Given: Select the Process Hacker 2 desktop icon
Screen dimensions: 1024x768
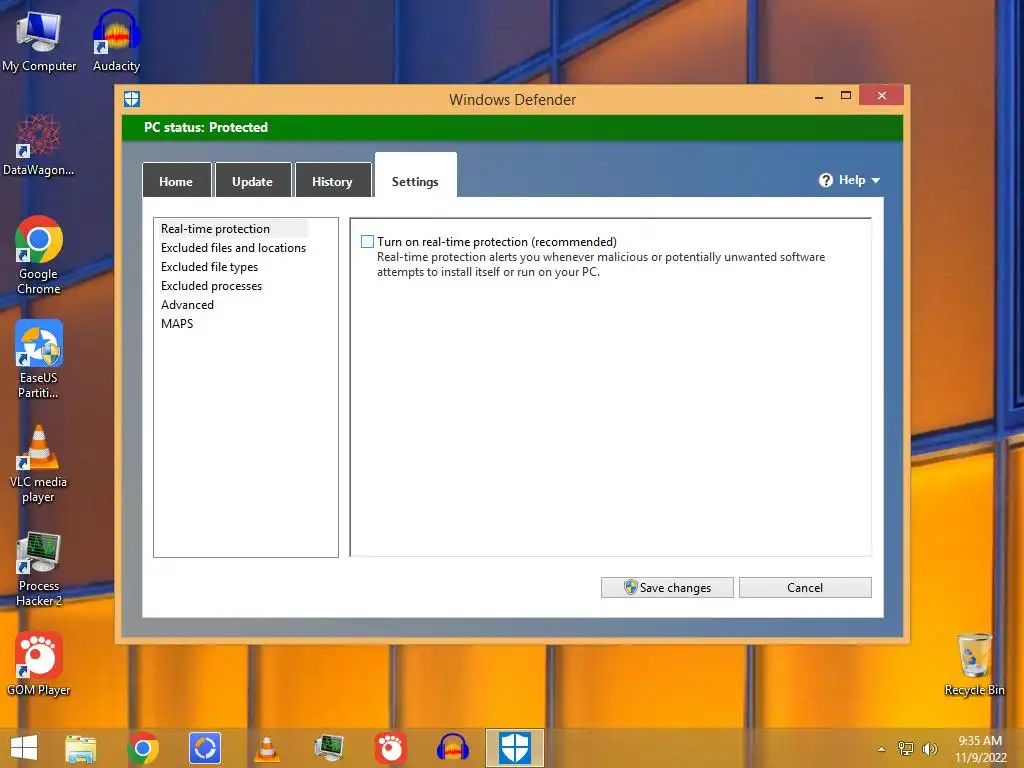Looking at the screenshot, I should pyautogui.click(x=39, y=568).
